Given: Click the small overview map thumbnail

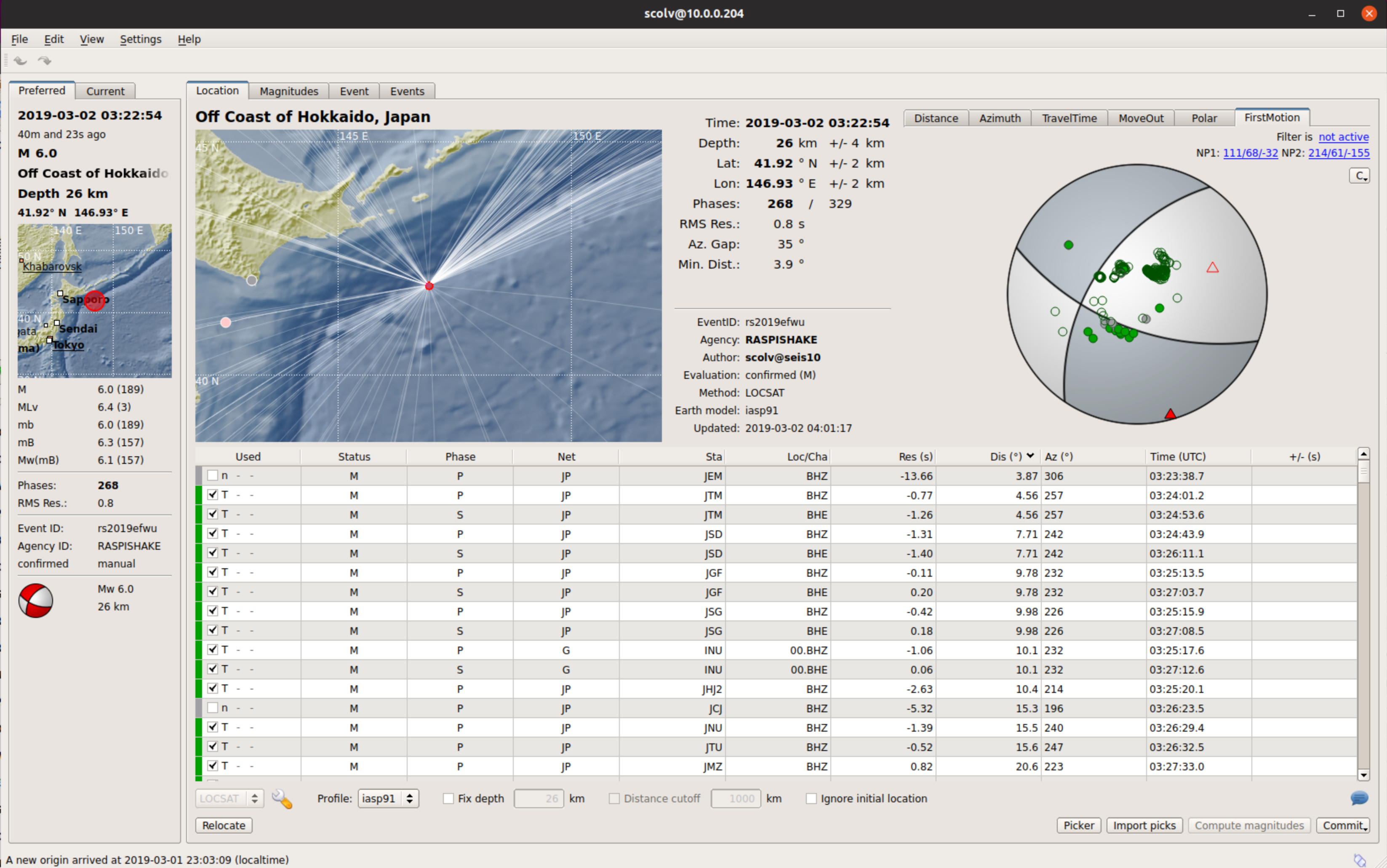Looking at the screenshot, I should pos(95,301).
